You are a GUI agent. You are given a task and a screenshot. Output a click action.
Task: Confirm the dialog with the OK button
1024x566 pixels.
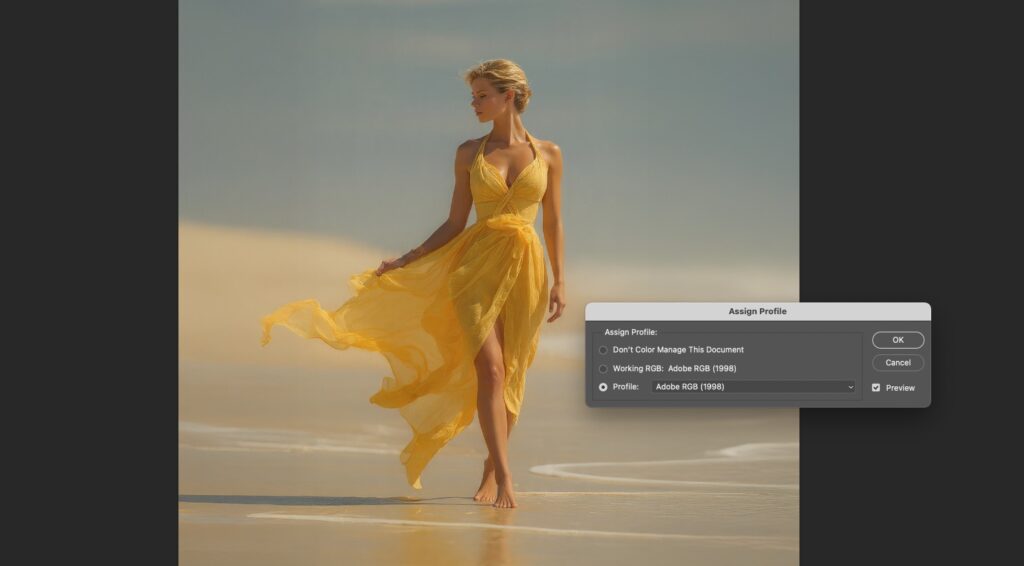(x=897, y=340)
